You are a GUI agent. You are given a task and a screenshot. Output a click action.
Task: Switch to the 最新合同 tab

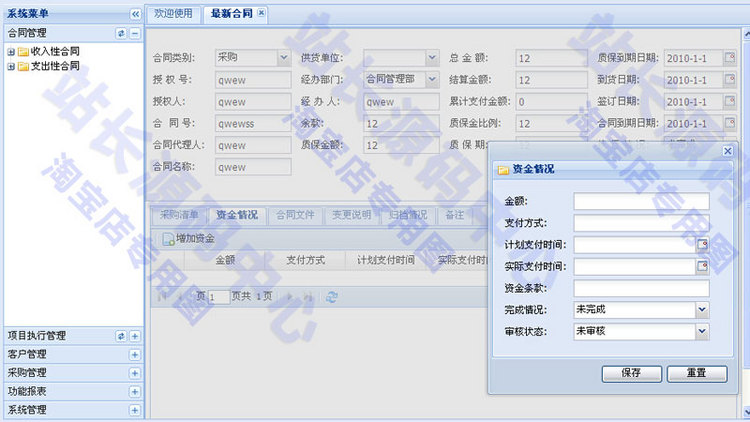click(232, 13)
